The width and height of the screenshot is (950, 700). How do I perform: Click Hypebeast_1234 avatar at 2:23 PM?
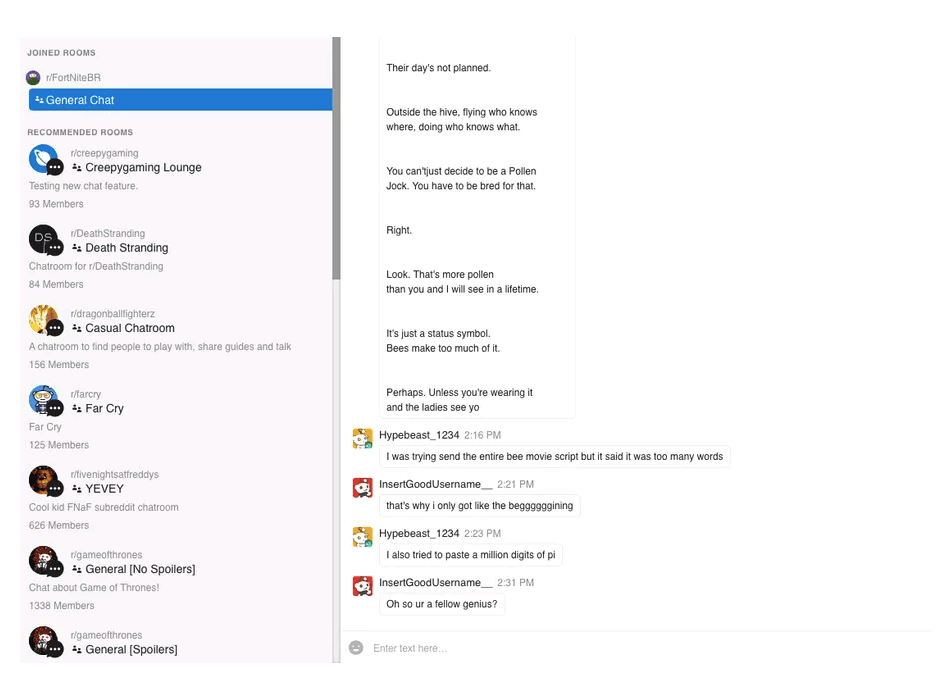point(363,537)
